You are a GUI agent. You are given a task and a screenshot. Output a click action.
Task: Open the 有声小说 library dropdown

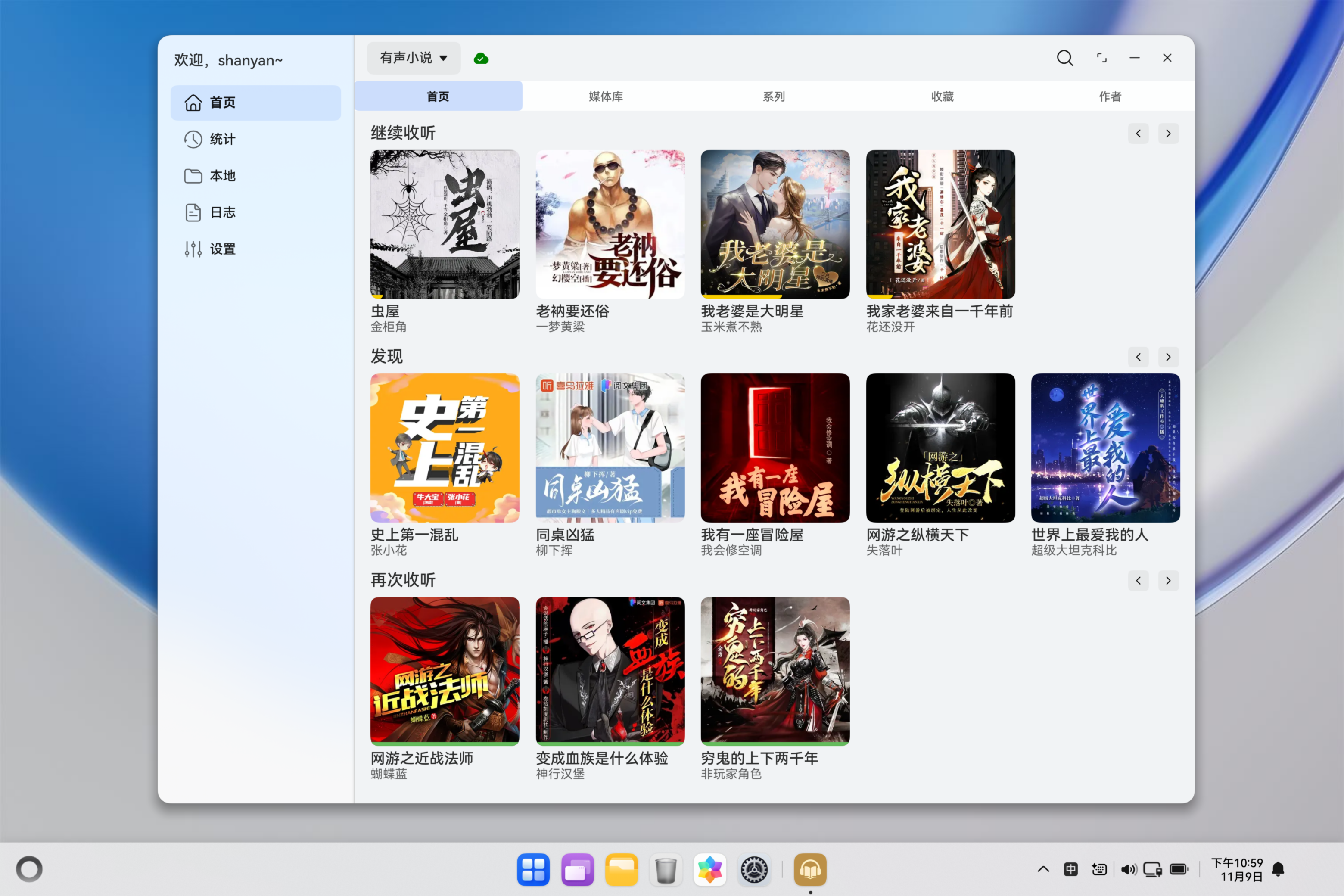pyautogui.click(x=414, y=58)
